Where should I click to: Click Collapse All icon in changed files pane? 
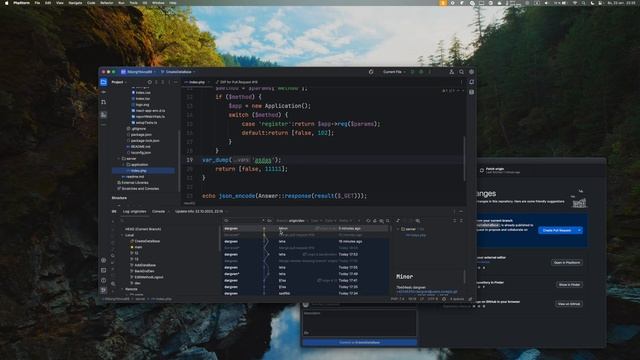462,221
